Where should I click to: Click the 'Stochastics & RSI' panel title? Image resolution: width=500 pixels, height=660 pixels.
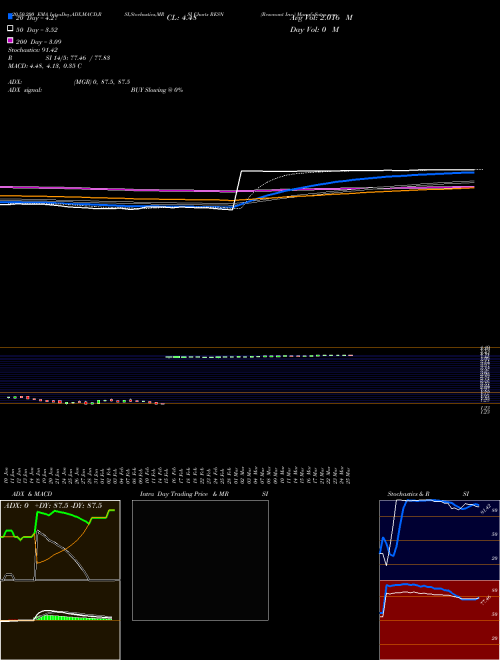428,494
